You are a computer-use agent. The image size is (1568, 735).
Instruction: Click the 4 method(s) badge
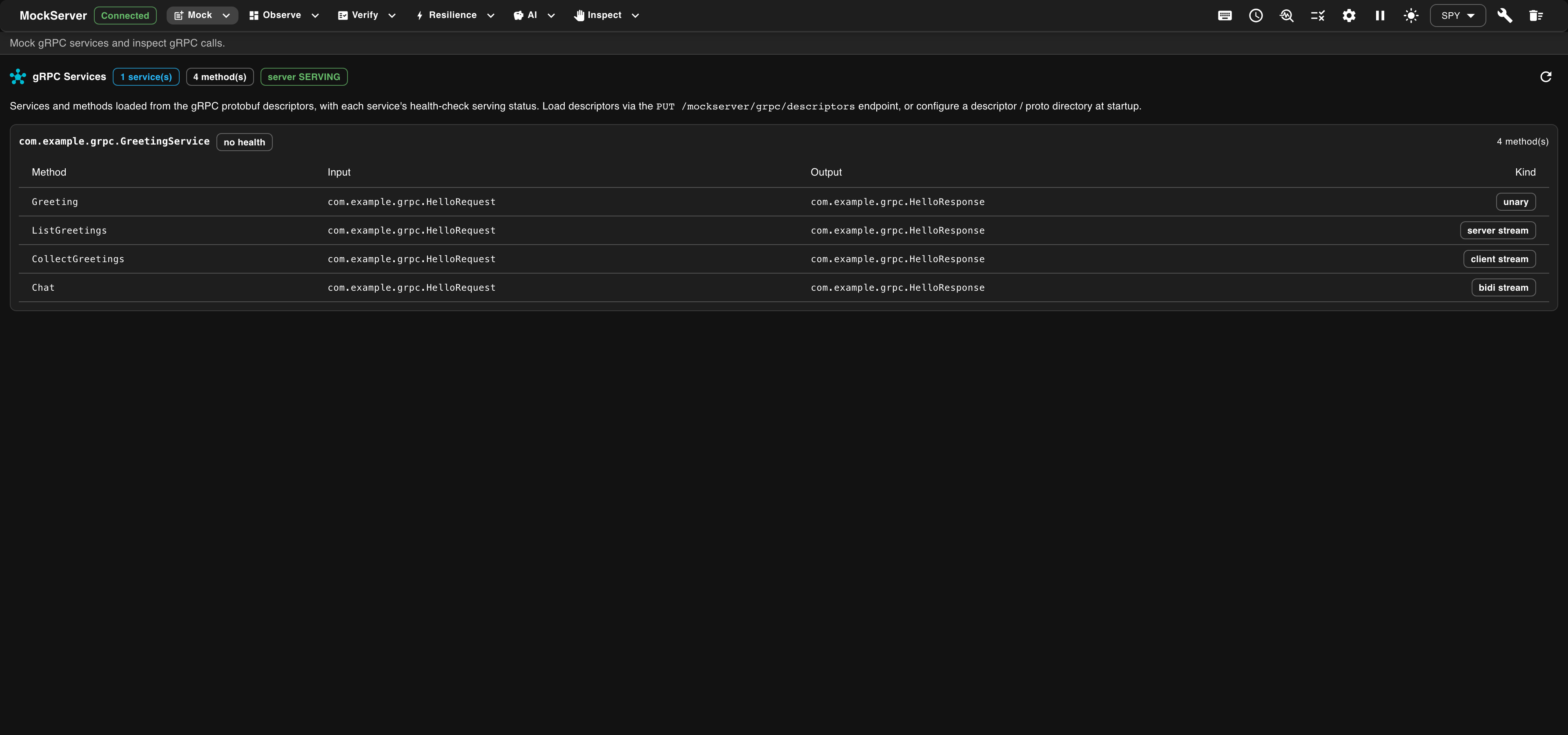(220, 77)
